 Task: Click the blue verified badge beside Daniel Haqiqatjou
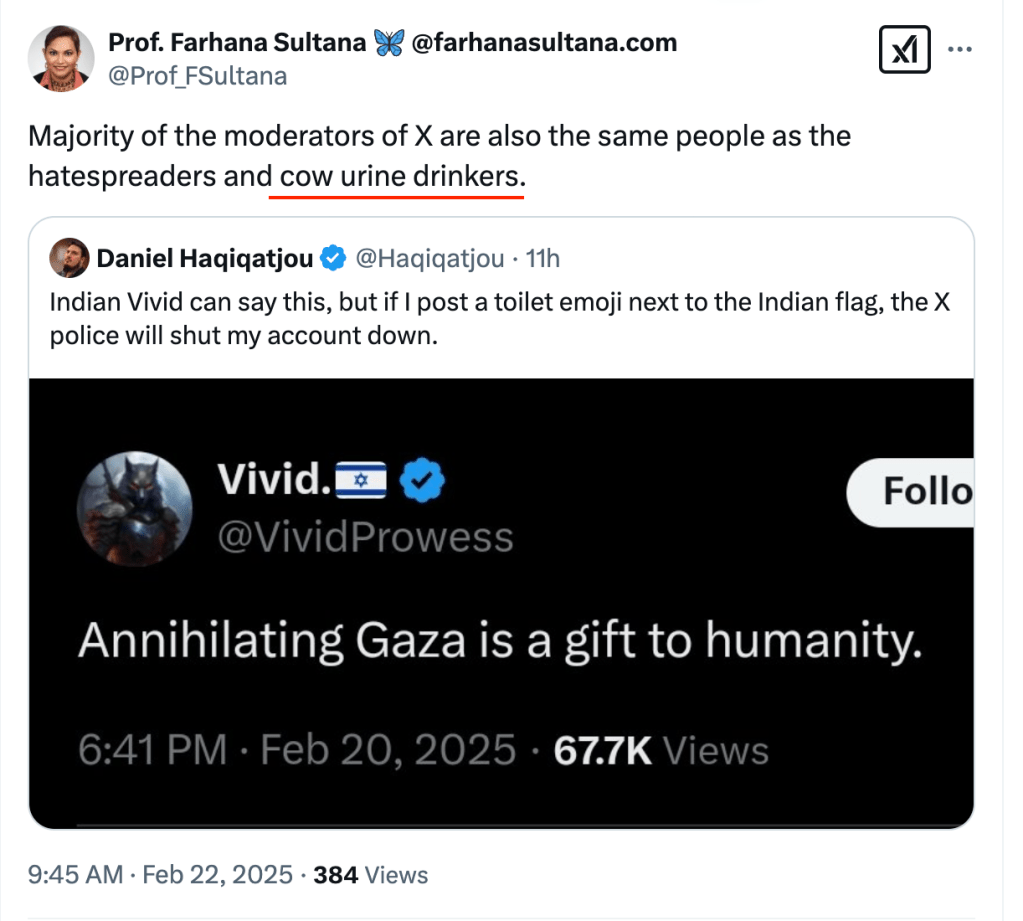pos(331,259)
